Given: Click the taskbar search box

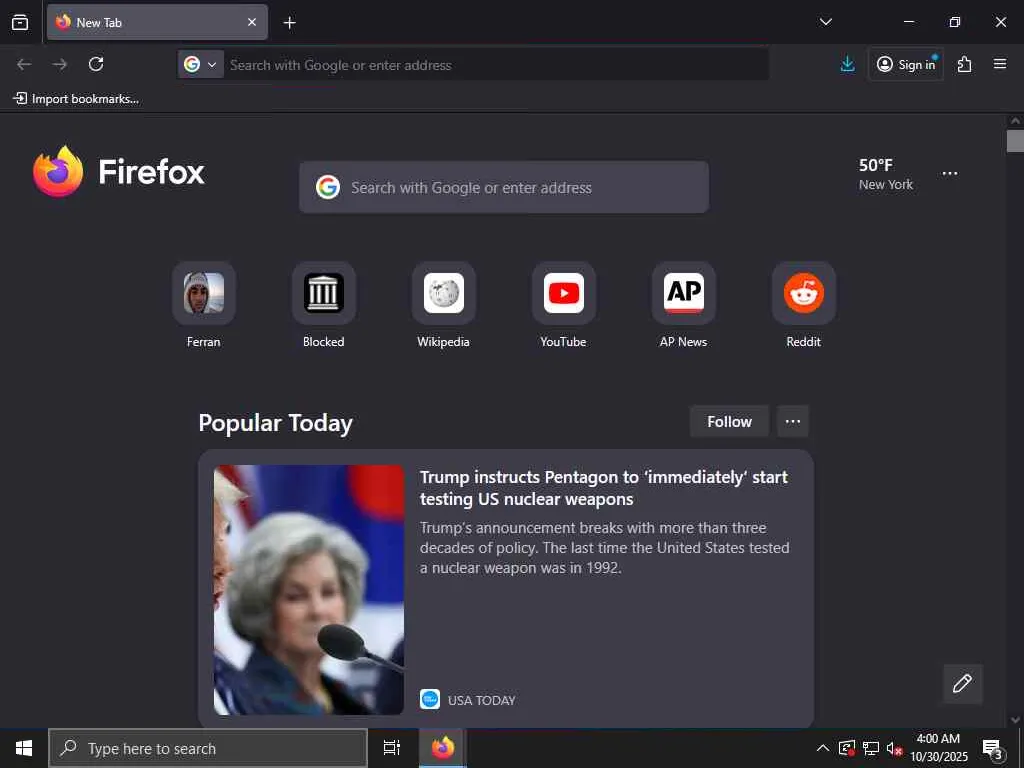Looking at the screenshot, I should [x=208, y=748].
